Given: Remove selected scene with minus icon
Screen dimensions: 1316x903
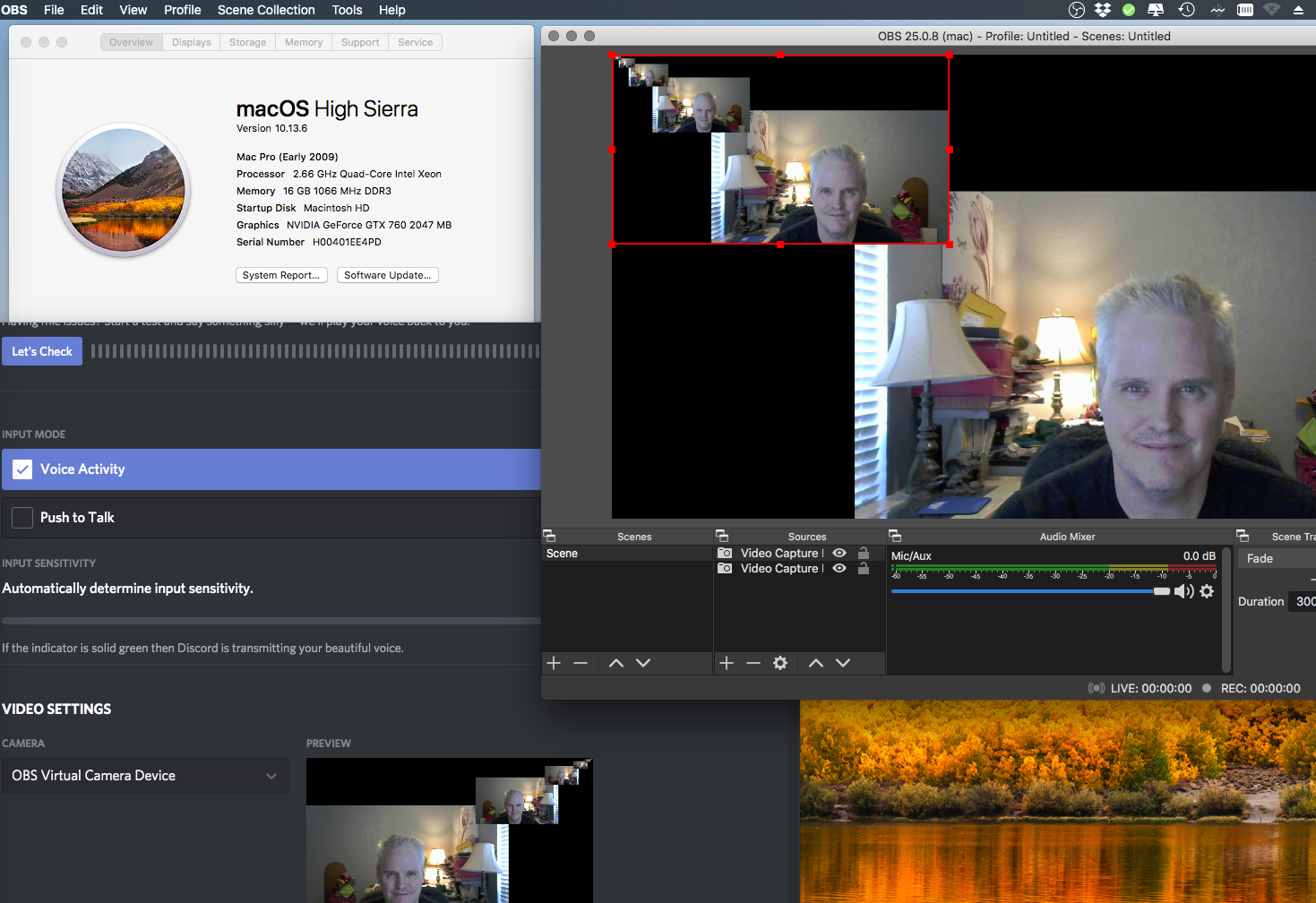Looking at the screenshot, I should tap(581, 663).
